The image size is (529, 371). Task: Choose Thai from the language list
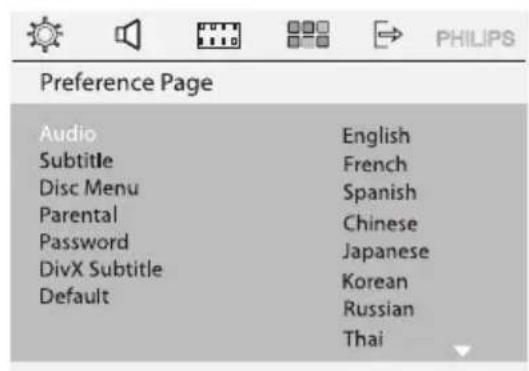(364, 338)
